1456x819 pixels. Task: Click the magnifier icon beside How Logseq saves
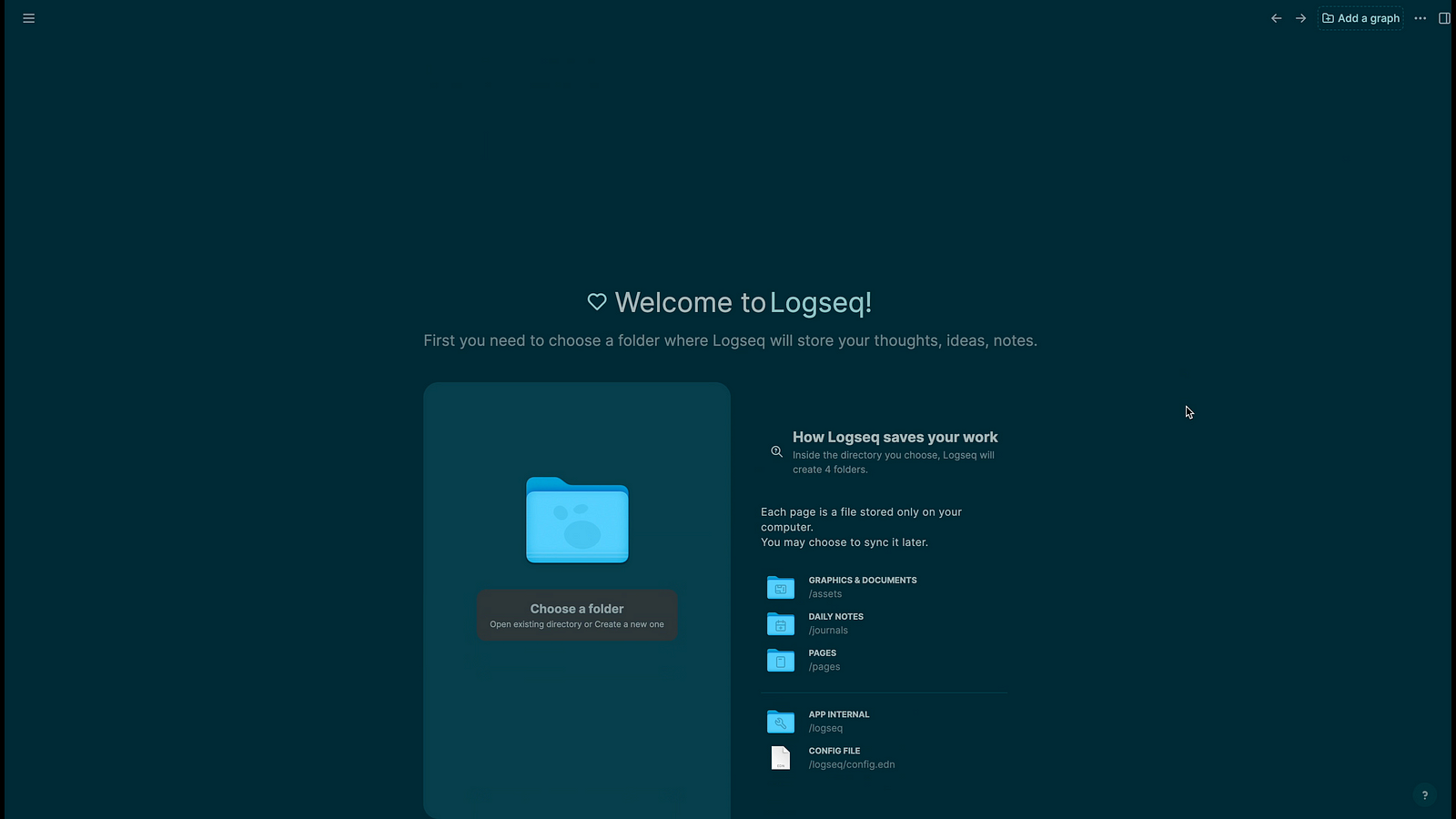point(776,451)
